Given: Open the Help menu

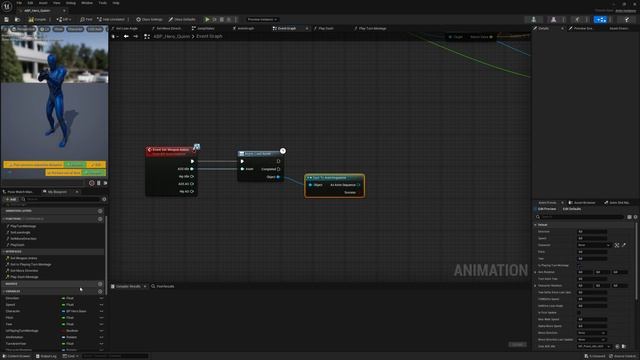Looking at the screenshot, I should tap(116, 3).
